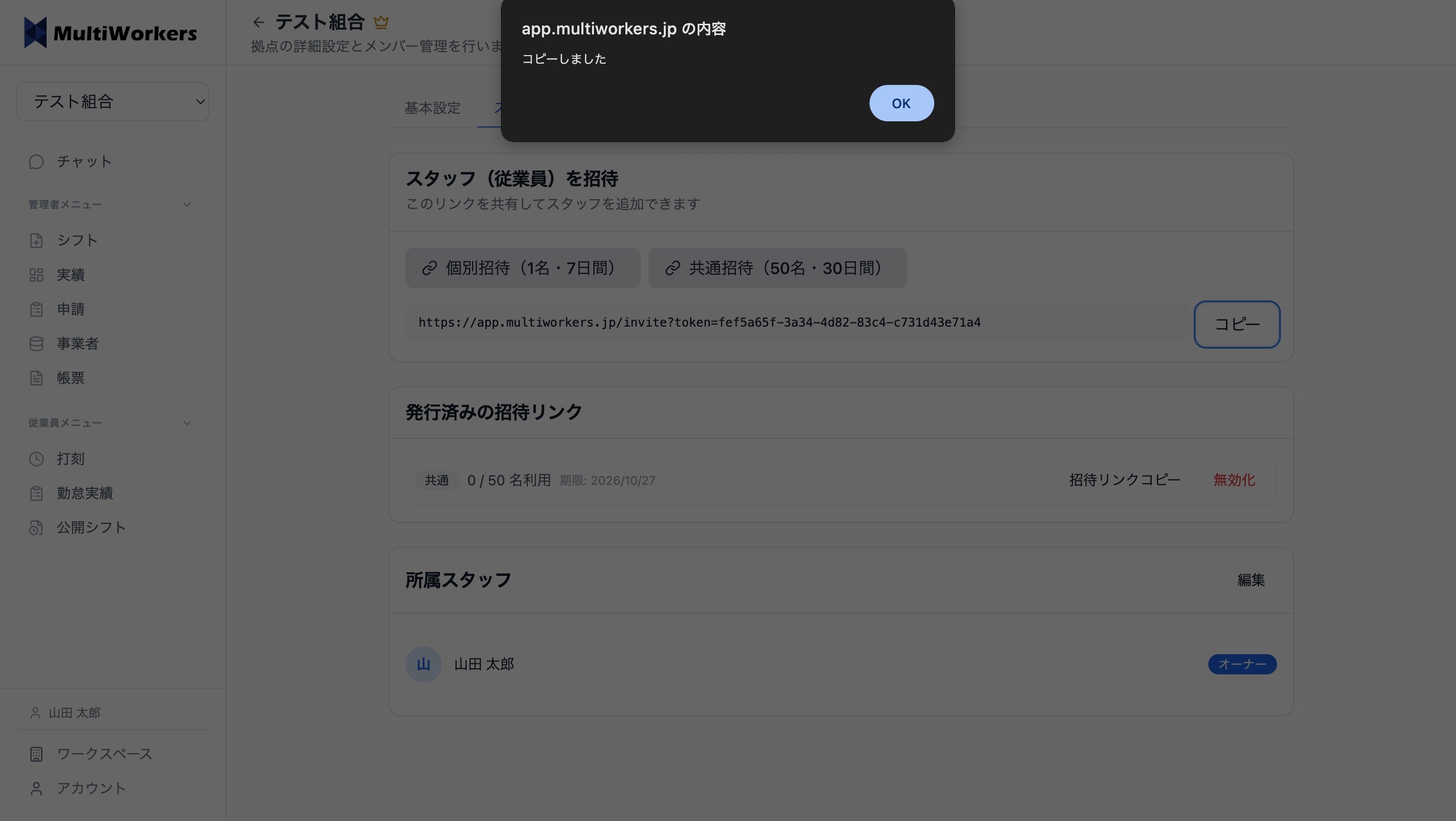Click the MultiWorkers logo
This screenshot has width=1456, height=821.
tap(110, 33)
